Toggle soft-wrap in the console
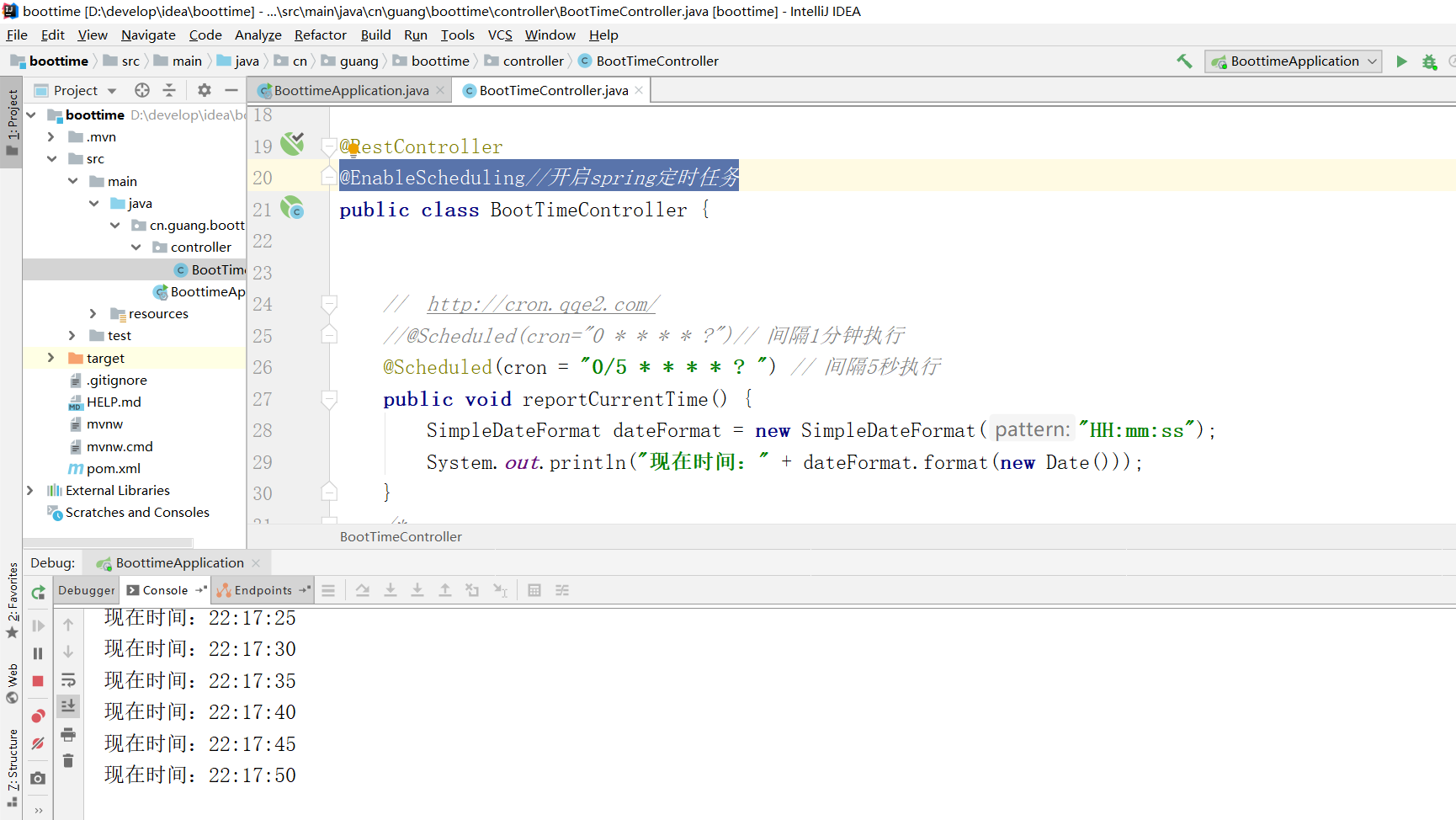 pyautogui.click(x=68, y=679)
